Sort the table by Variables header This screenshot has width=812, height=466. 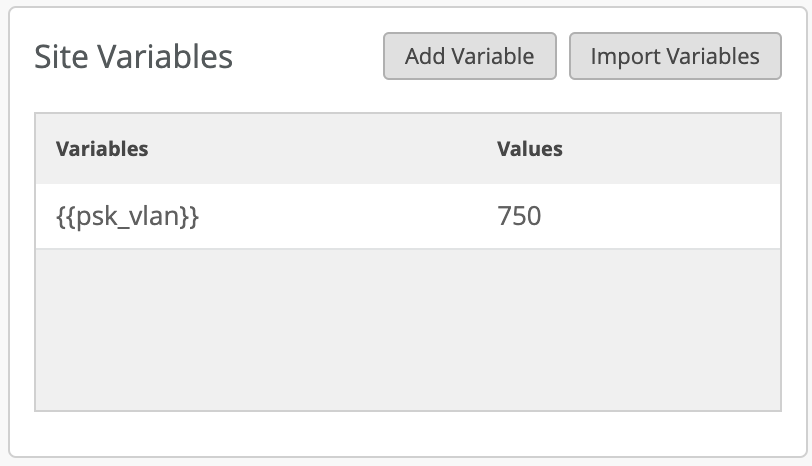102,149
